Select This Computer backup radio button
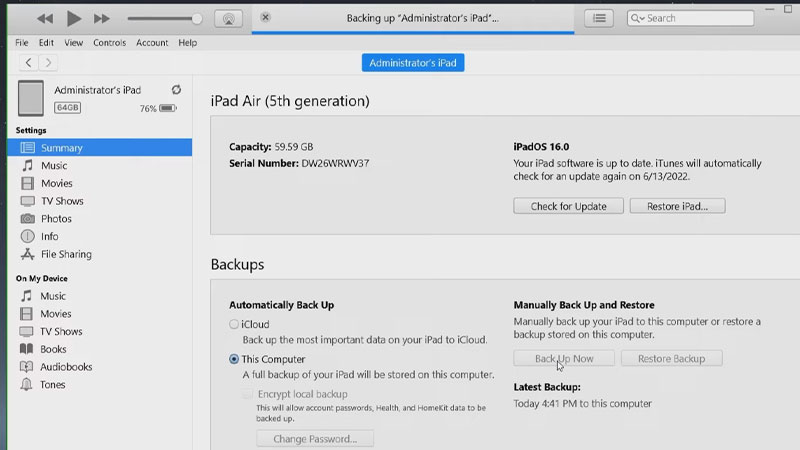Screen dimensions: 800x450 tap(234, 359)
